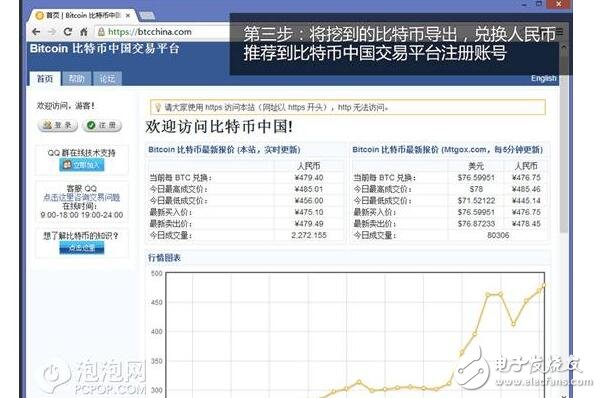
Task: Click the ¥479.40 current BTC price
Action: pos(309,178)
